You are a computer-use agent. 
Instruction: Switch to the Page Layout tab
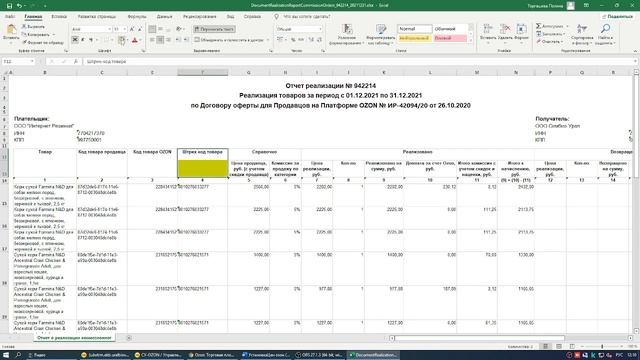(97, 17)
